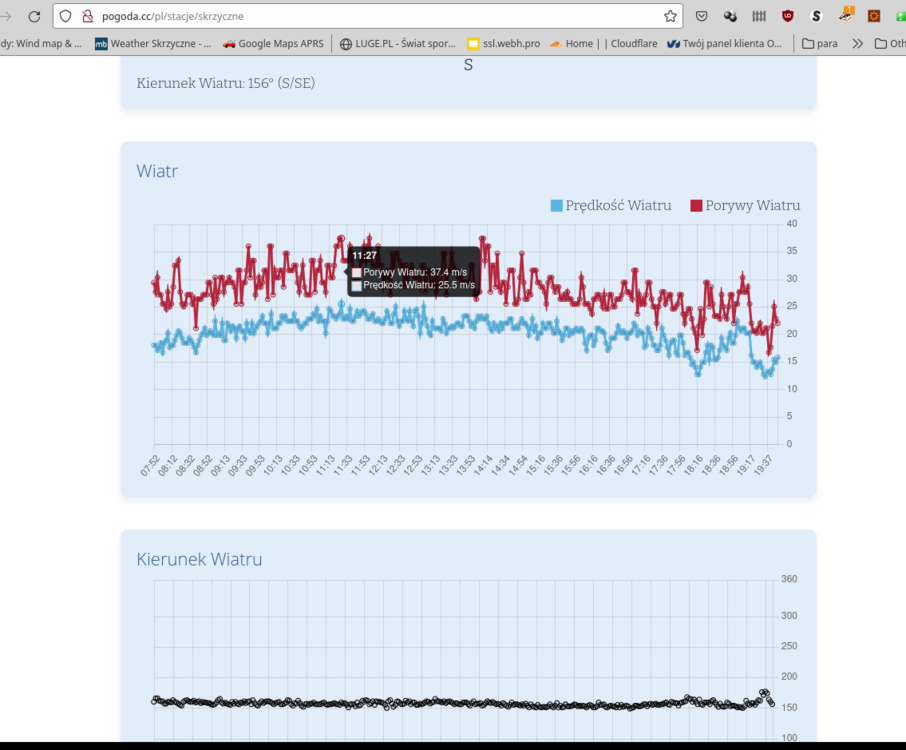Bookmark this page with the star icon
Screen dimensions: 906x750
tap(670, 16)
